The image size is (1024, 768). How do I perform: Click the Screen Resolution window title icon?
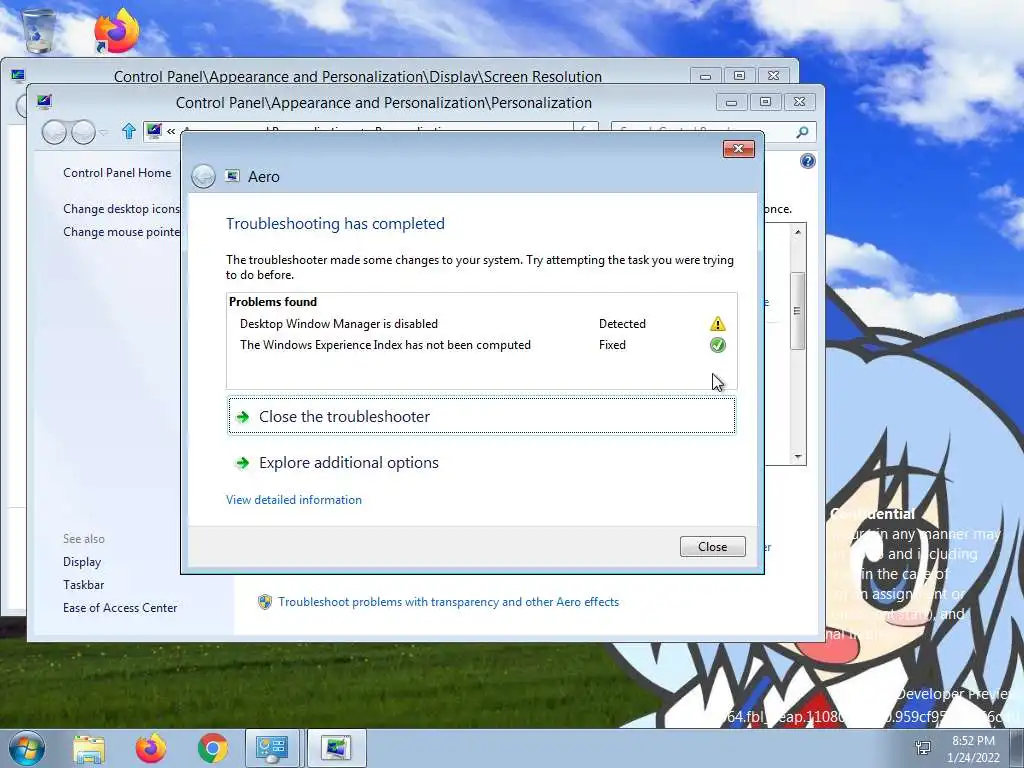coord(18,76)
